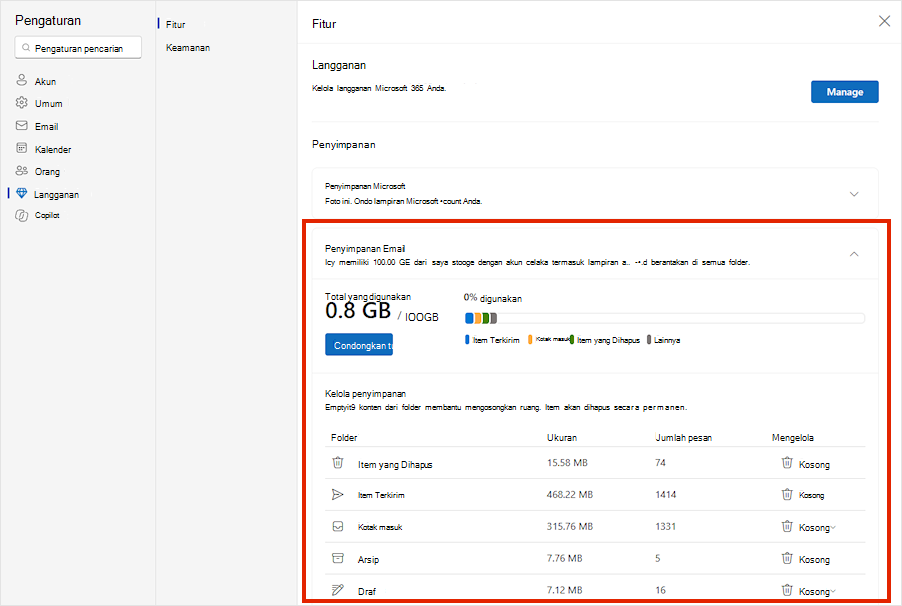The width and height of the screenshot is (902, 606).
Task: Click the Kotak masuk folder name
Action: pos(380,527)
